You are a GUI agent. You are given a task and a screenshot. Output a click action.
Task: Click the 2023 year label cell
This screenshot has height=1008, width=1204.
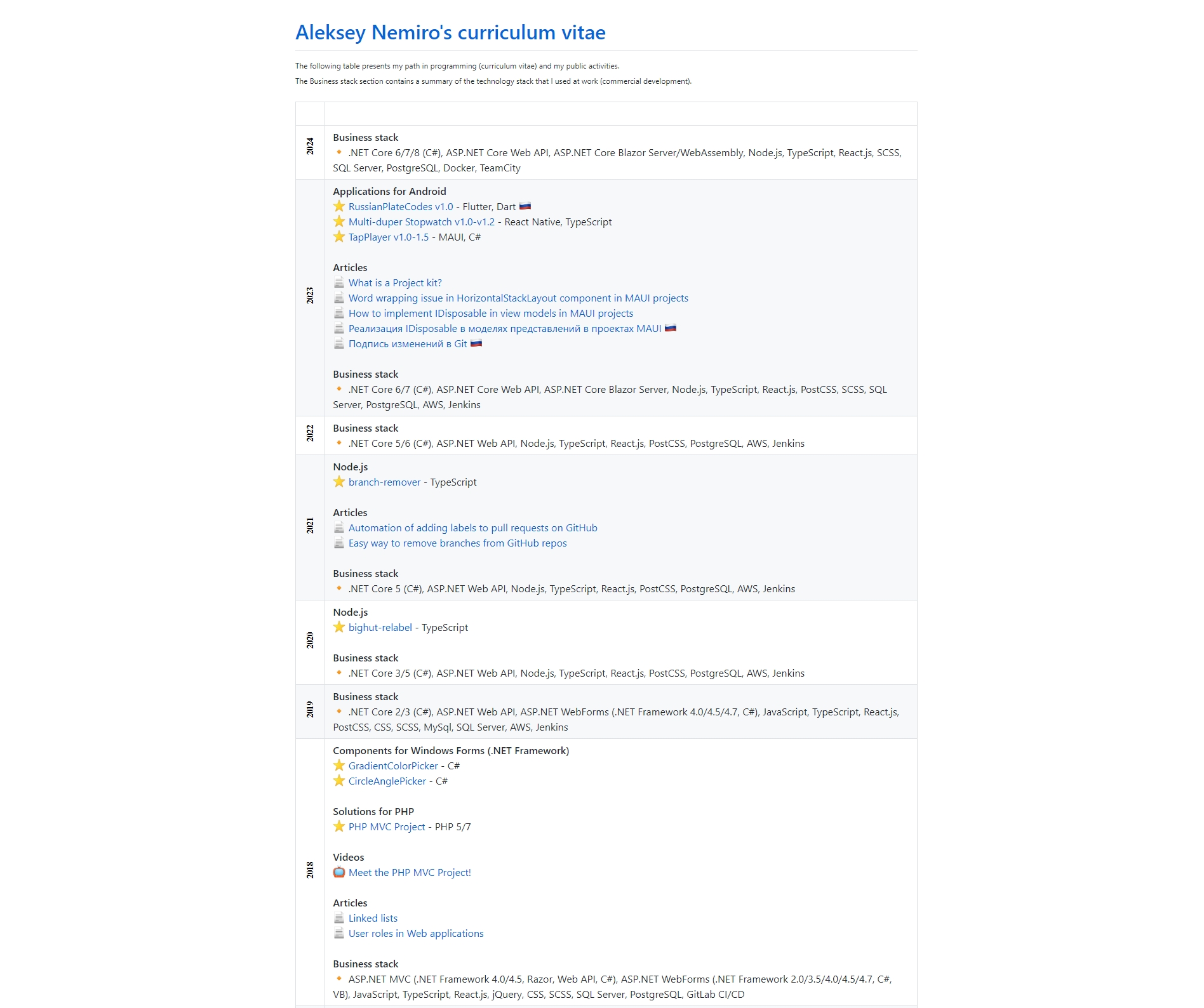pos(310,296)
